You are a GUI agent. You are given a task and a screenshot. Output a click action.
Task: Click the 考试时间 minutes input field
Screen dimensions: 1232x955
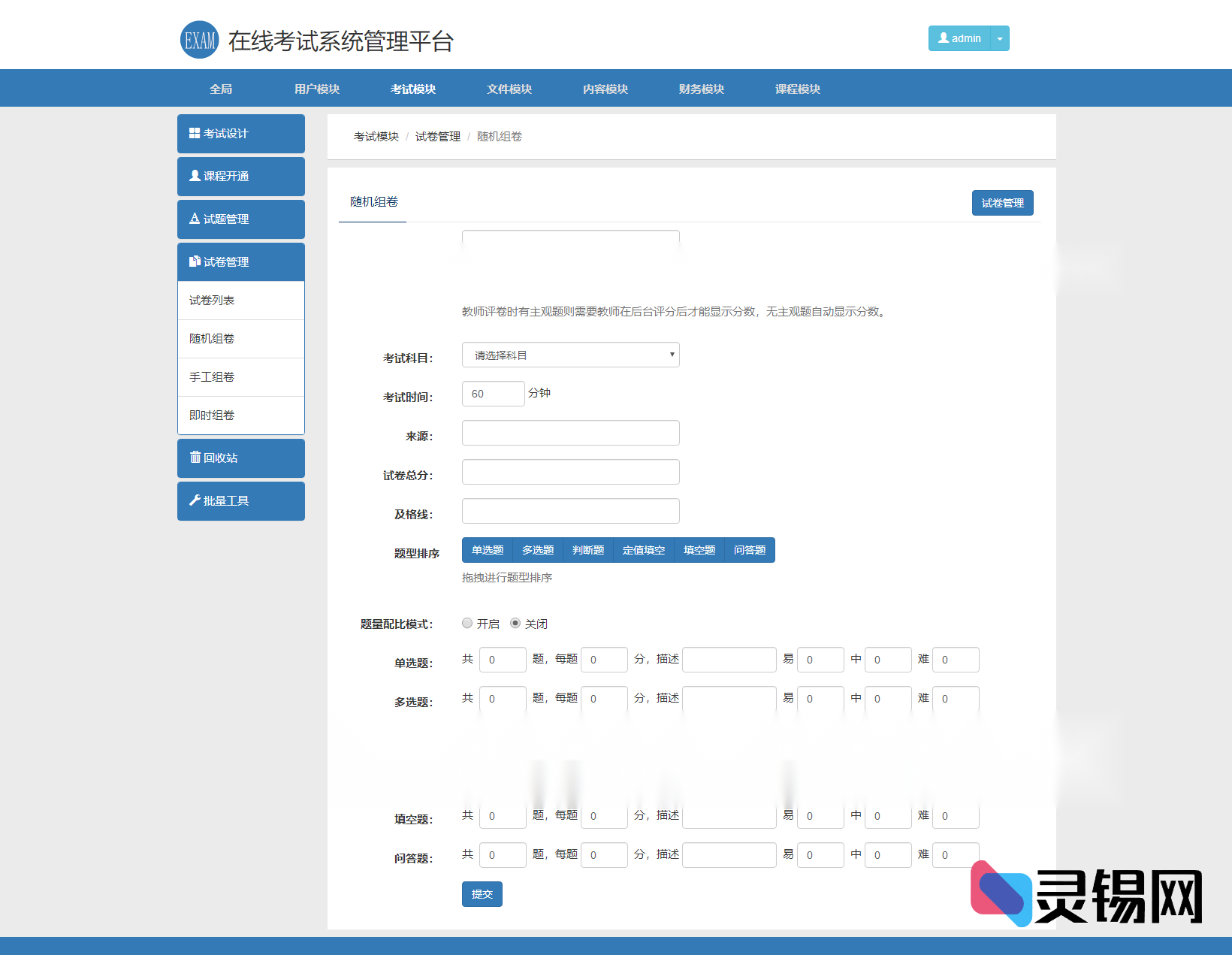pyautogui.click(x=493, y=393)
